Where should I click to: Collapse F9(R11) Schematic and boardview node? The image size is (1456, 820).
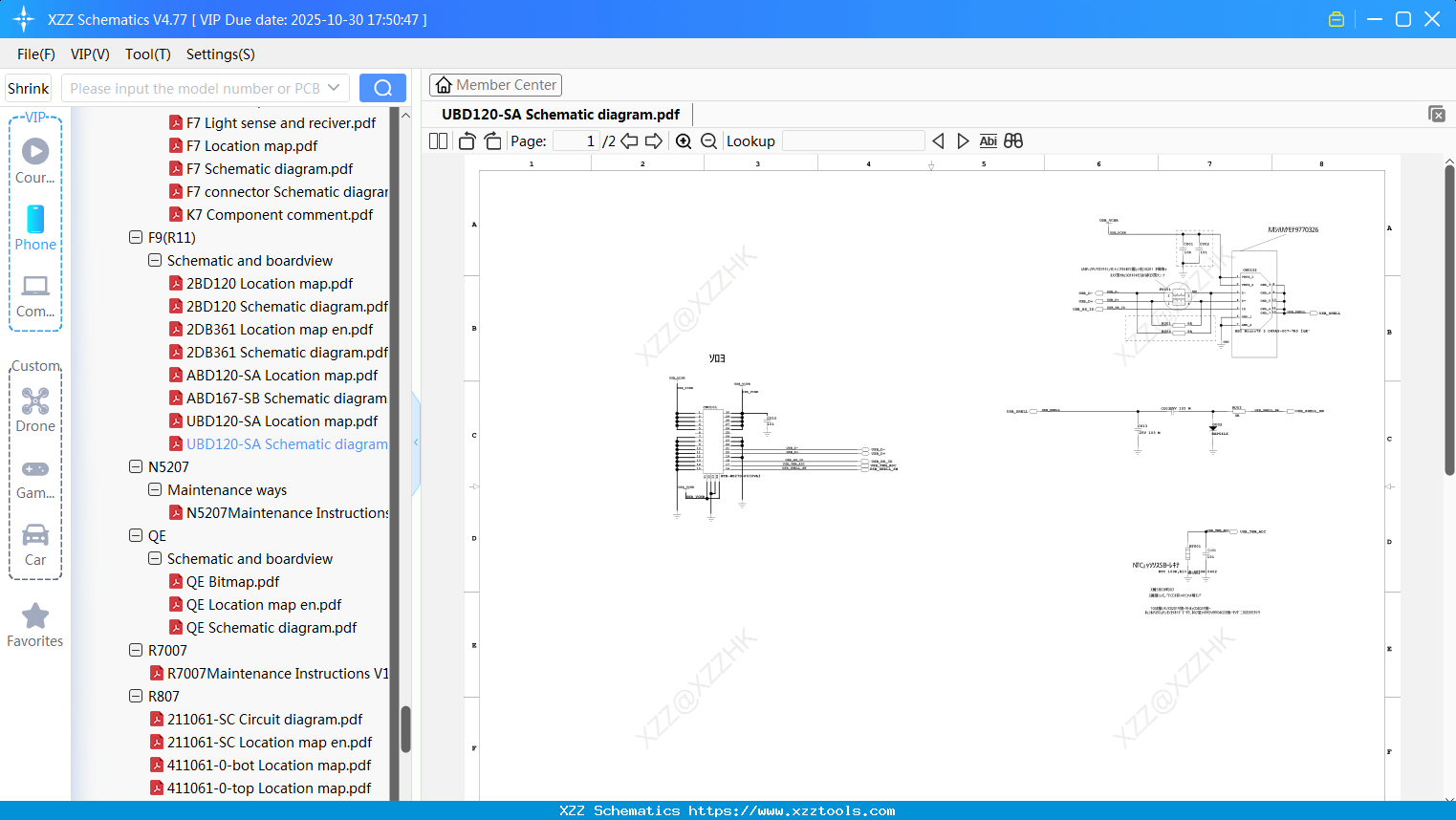click(x=155, y=260)
